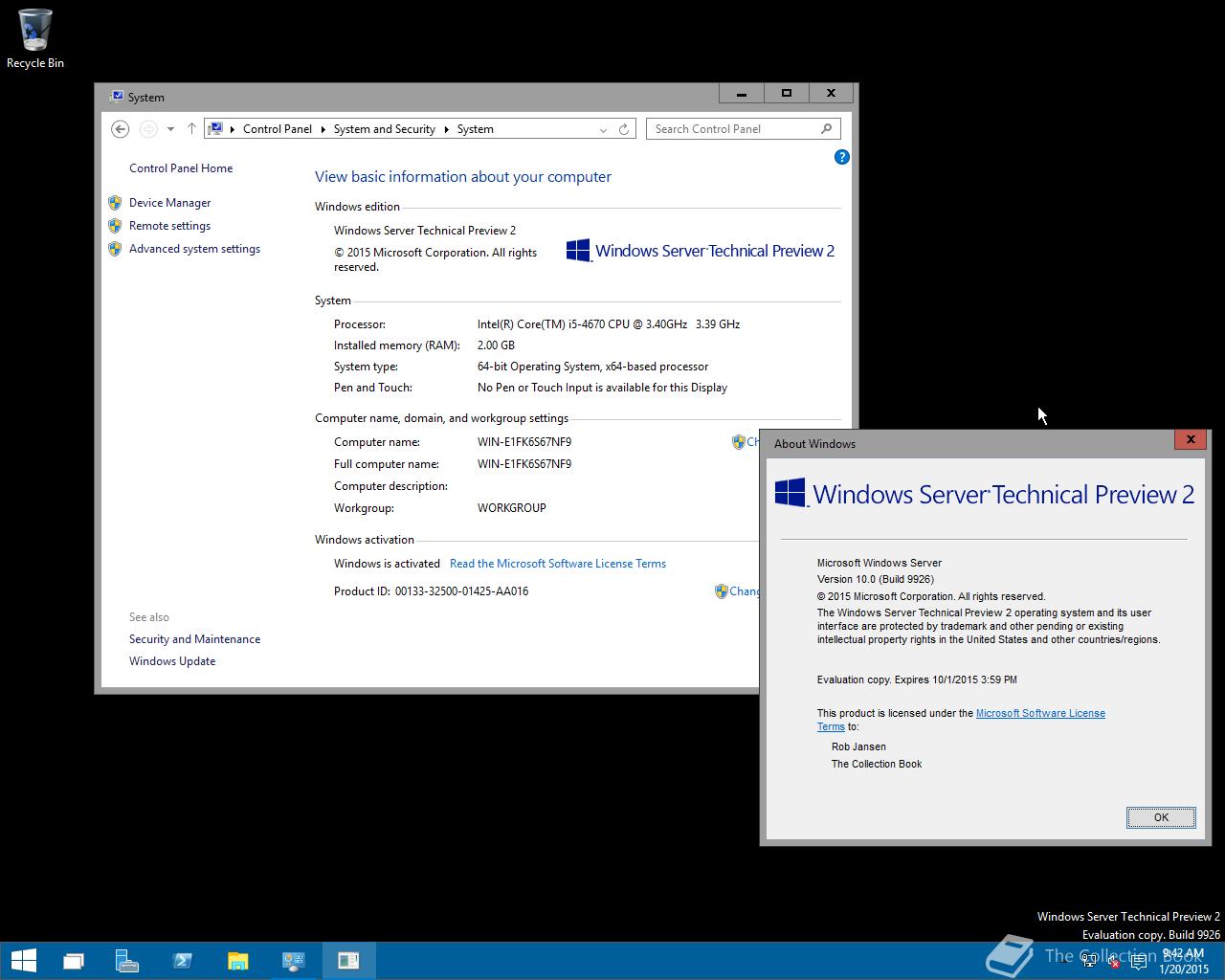Expand arrow after Control Panel breadcrumb

(323, 129)
